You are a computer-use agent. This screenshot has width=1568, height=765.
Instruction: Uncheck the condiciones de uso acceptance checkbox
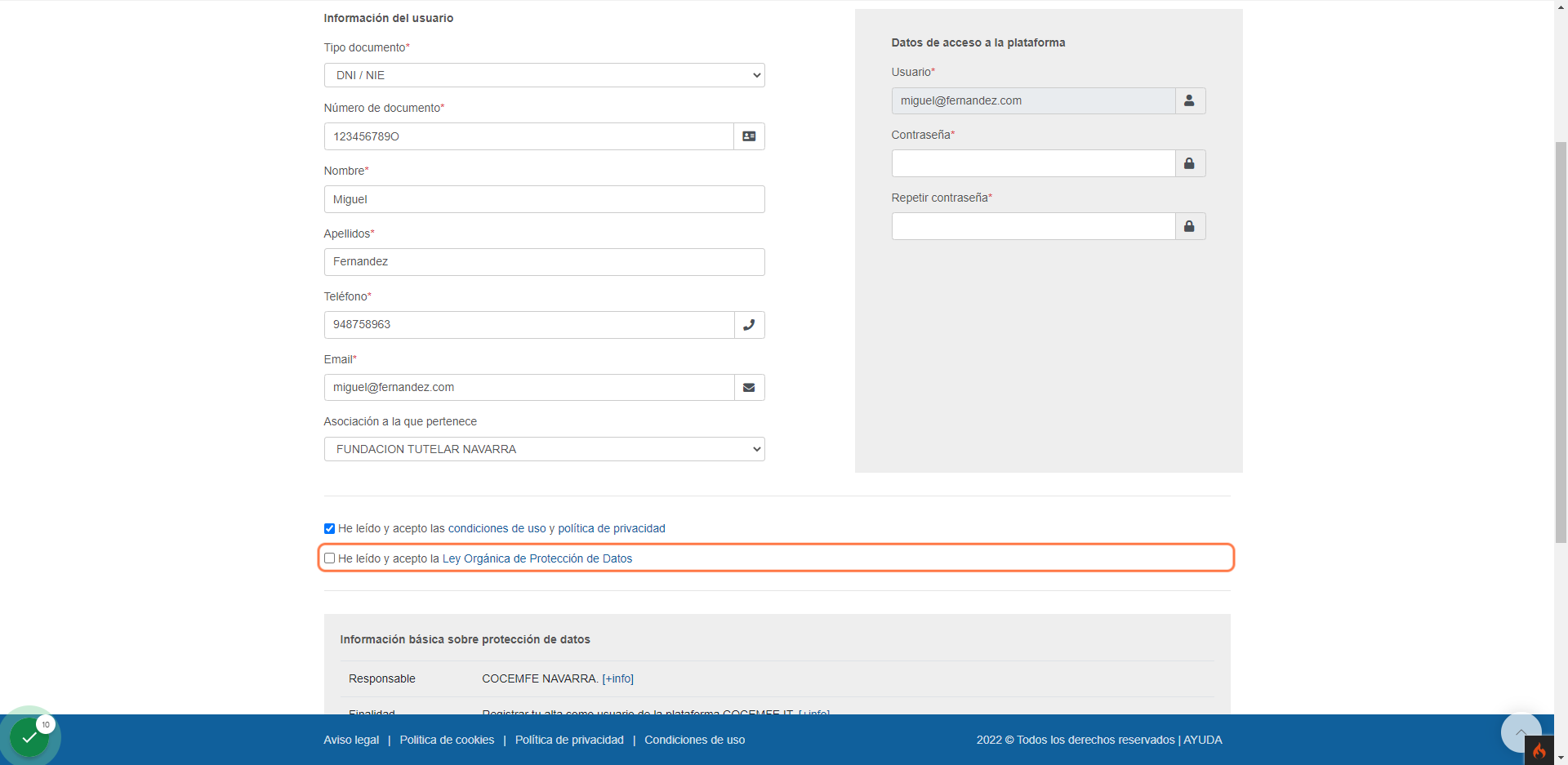click(x=329, y=529)
